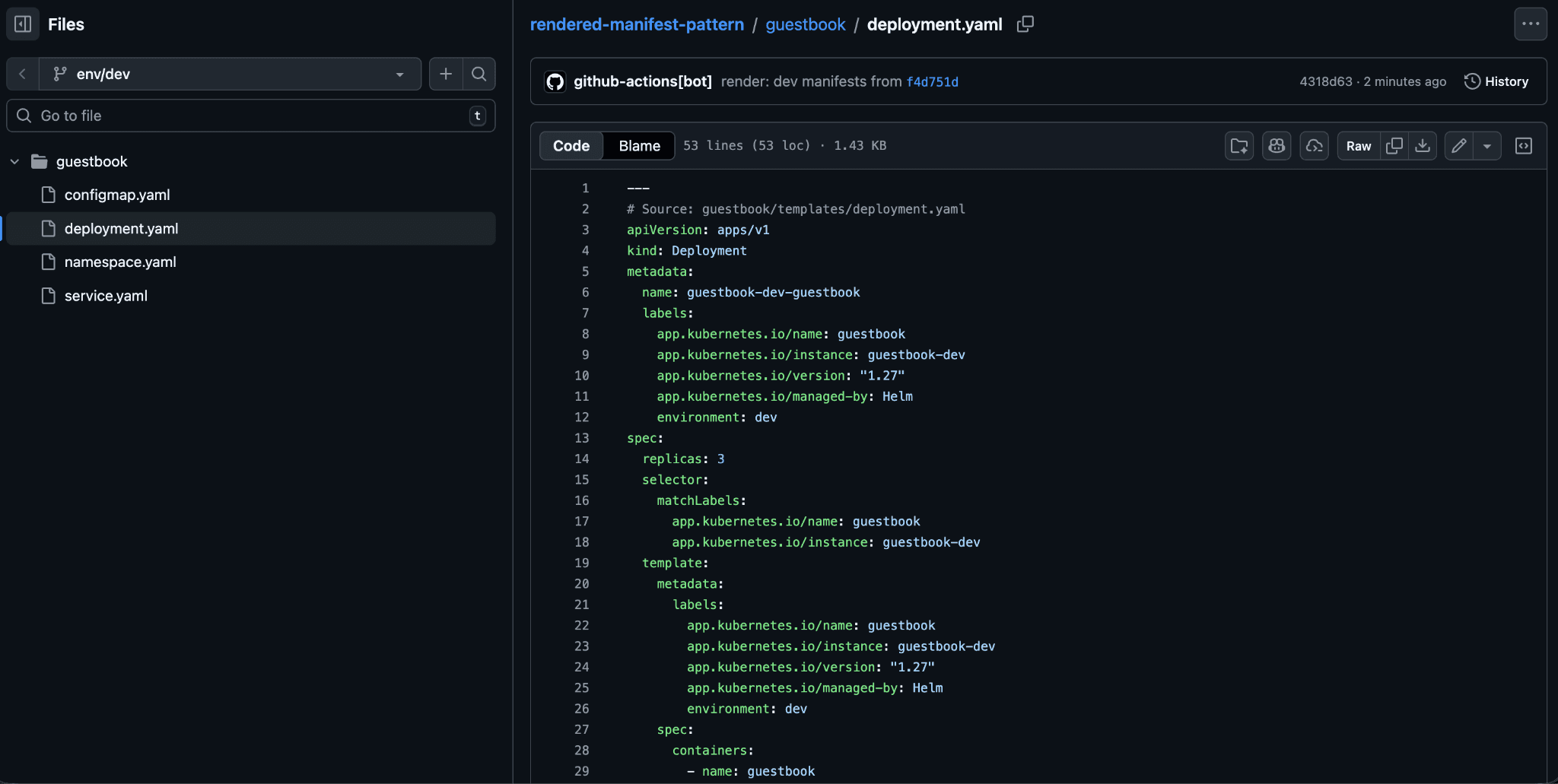Click line number 29

coord(582,770)
